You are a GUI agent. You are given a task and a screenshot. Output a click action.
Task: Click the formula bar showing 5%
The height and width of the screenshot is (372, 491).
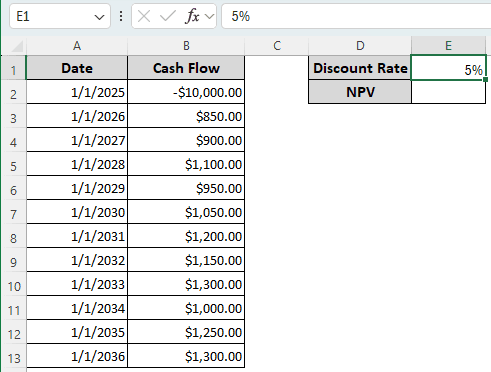coord(356,16)
